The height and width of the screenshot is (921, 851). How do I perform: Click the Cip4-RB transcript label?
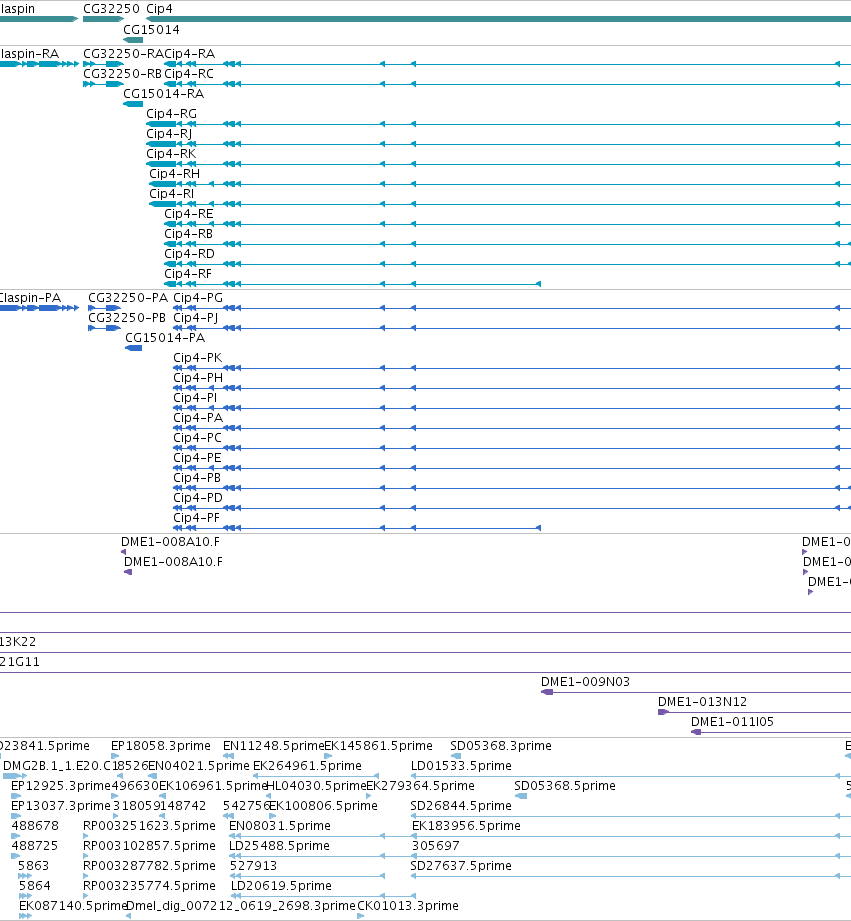click(189, 234)
